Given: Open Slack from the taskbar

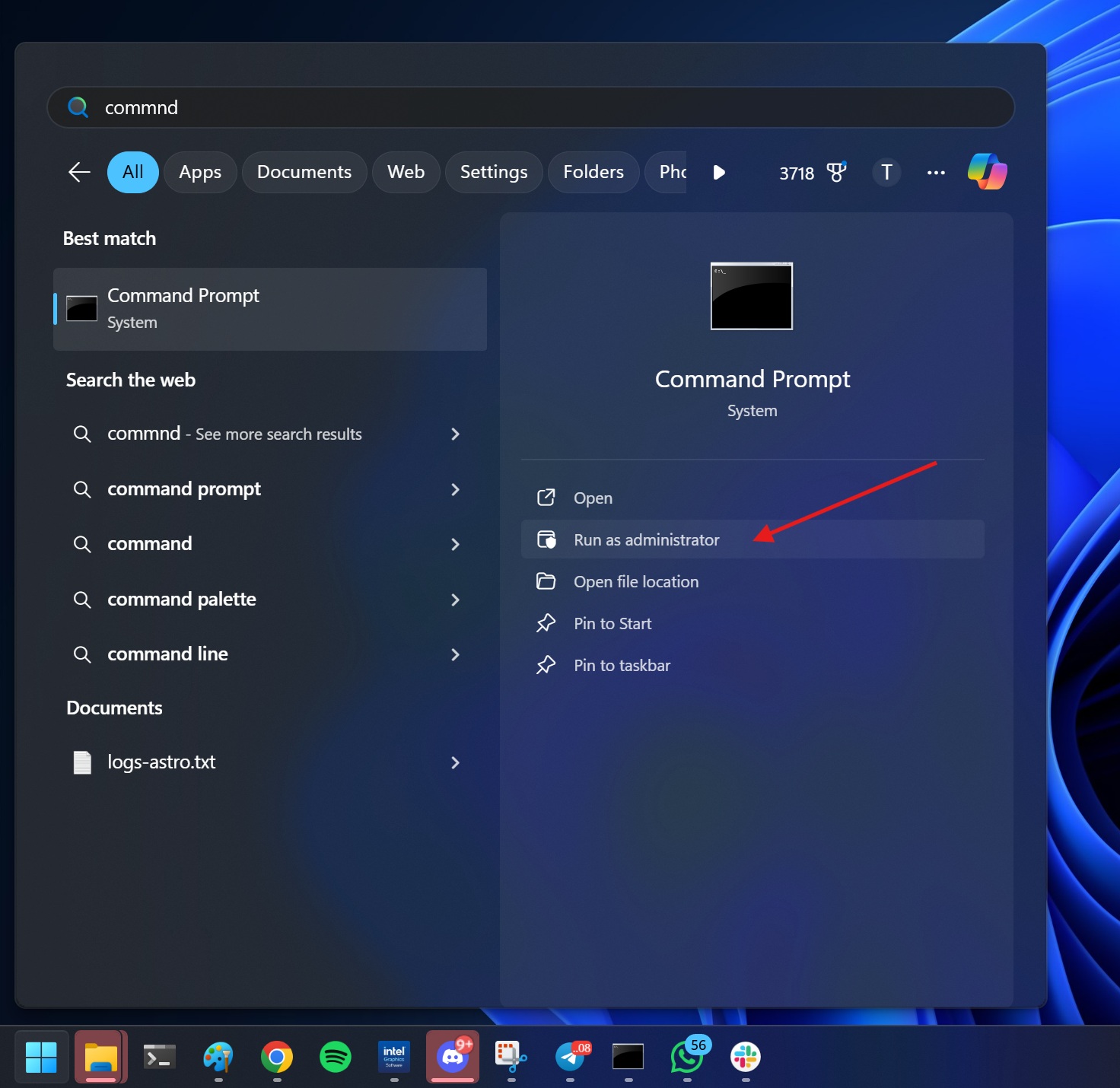Looking at the screenshot, I should click(x=744, y=1057).
